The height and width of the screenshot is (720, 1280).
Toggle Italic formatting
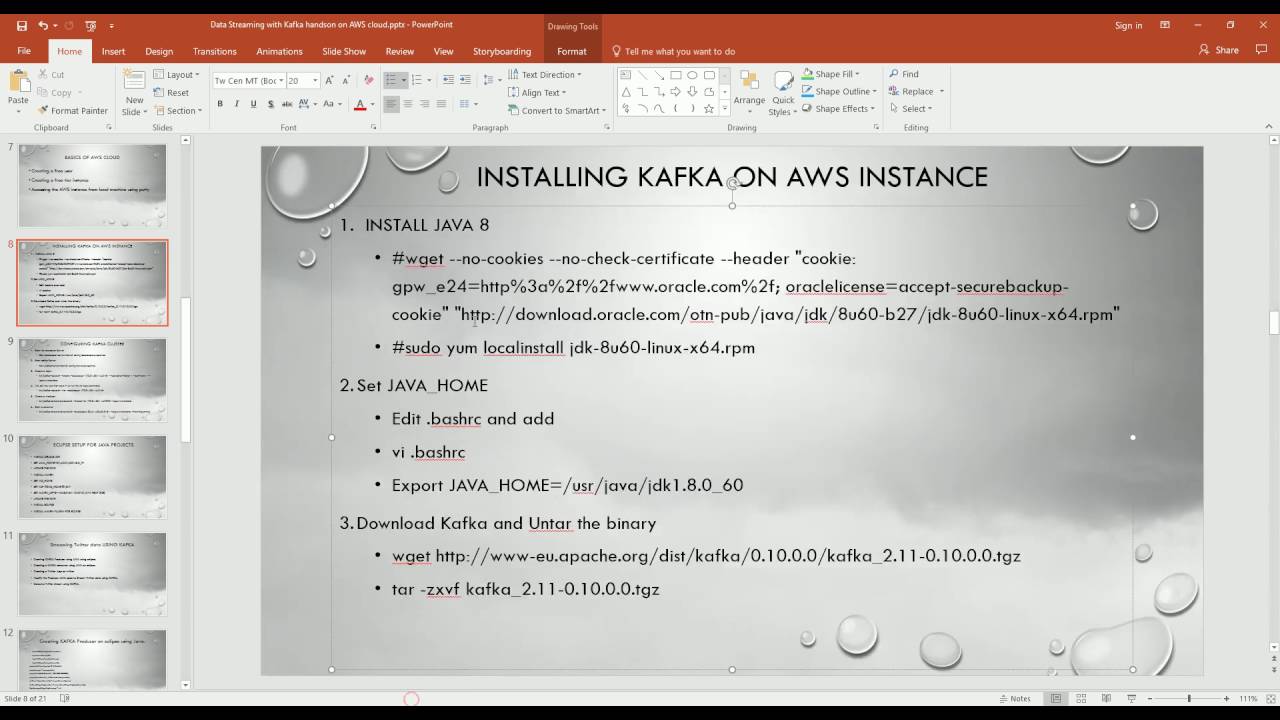click(x=236, y=104)
